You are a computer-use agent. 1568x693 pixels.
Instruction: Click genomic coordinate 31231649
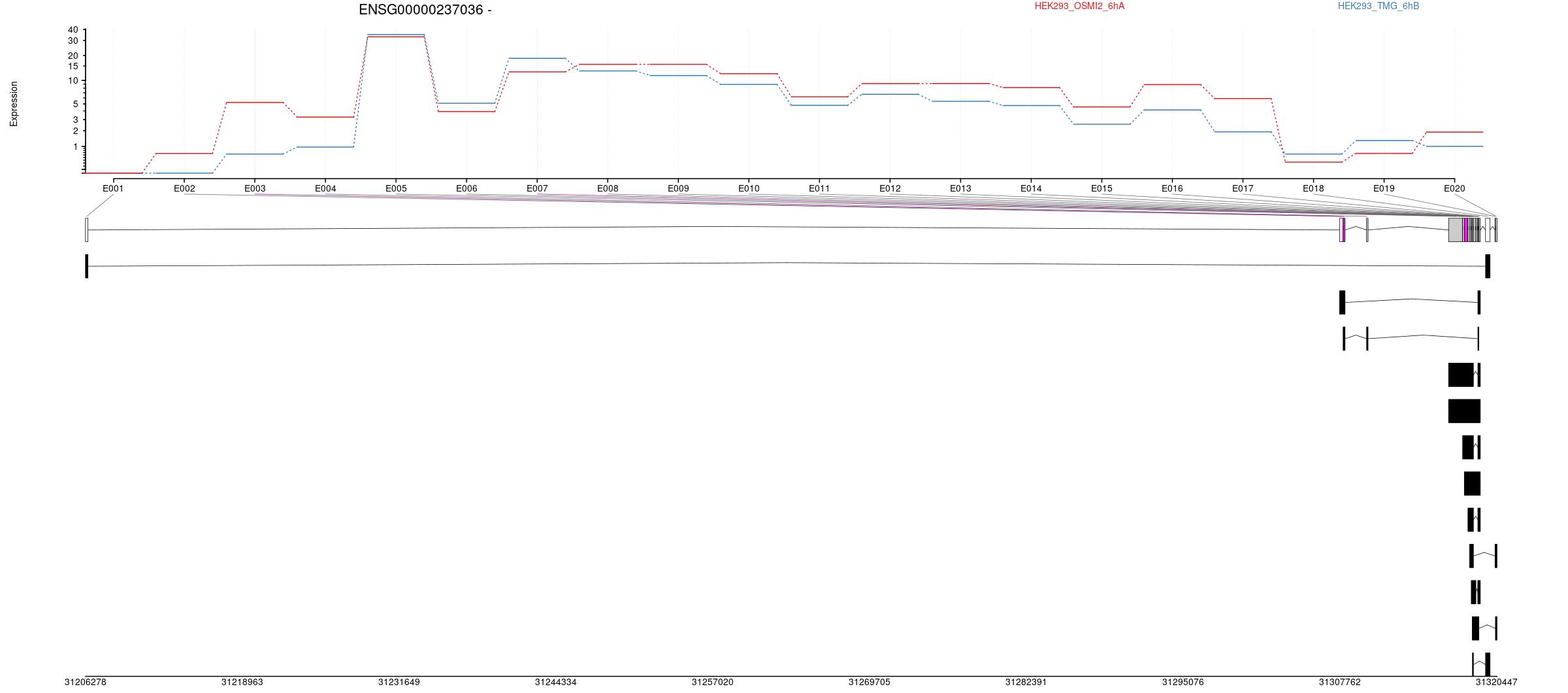(x=399, y=682)
